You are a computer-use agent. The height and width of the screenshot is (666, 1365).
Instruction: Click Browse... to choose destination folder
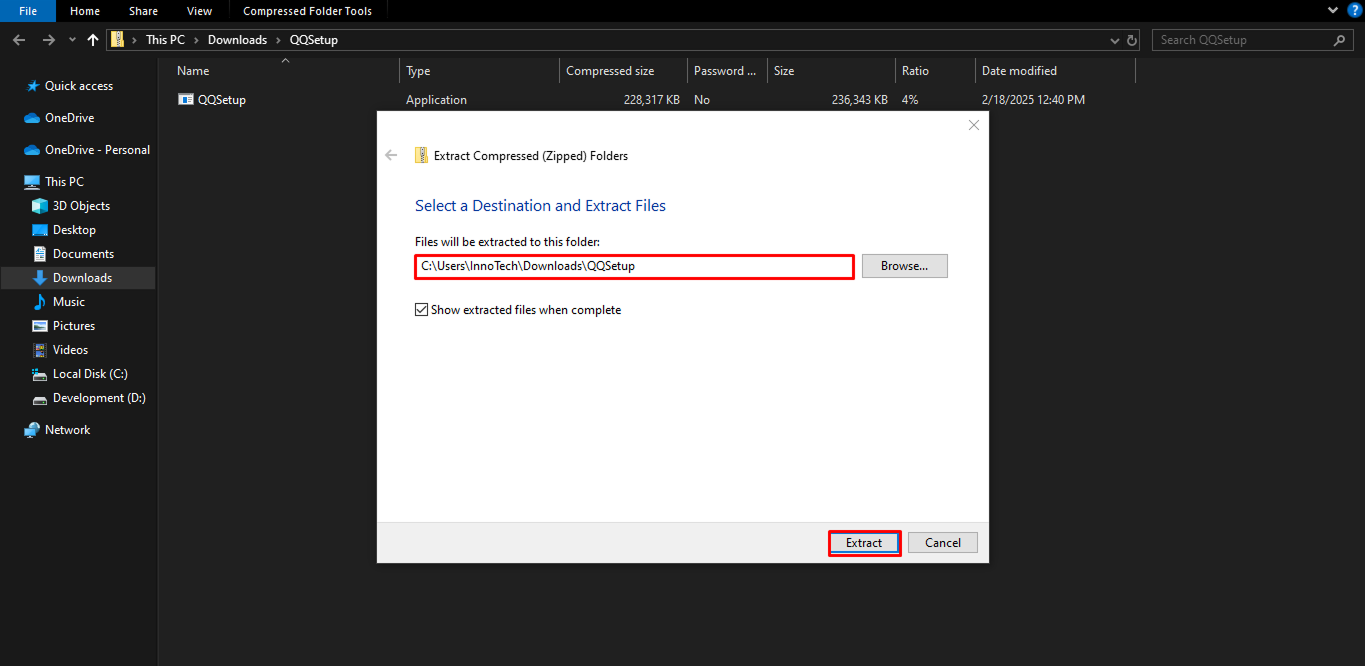[905, 266]
